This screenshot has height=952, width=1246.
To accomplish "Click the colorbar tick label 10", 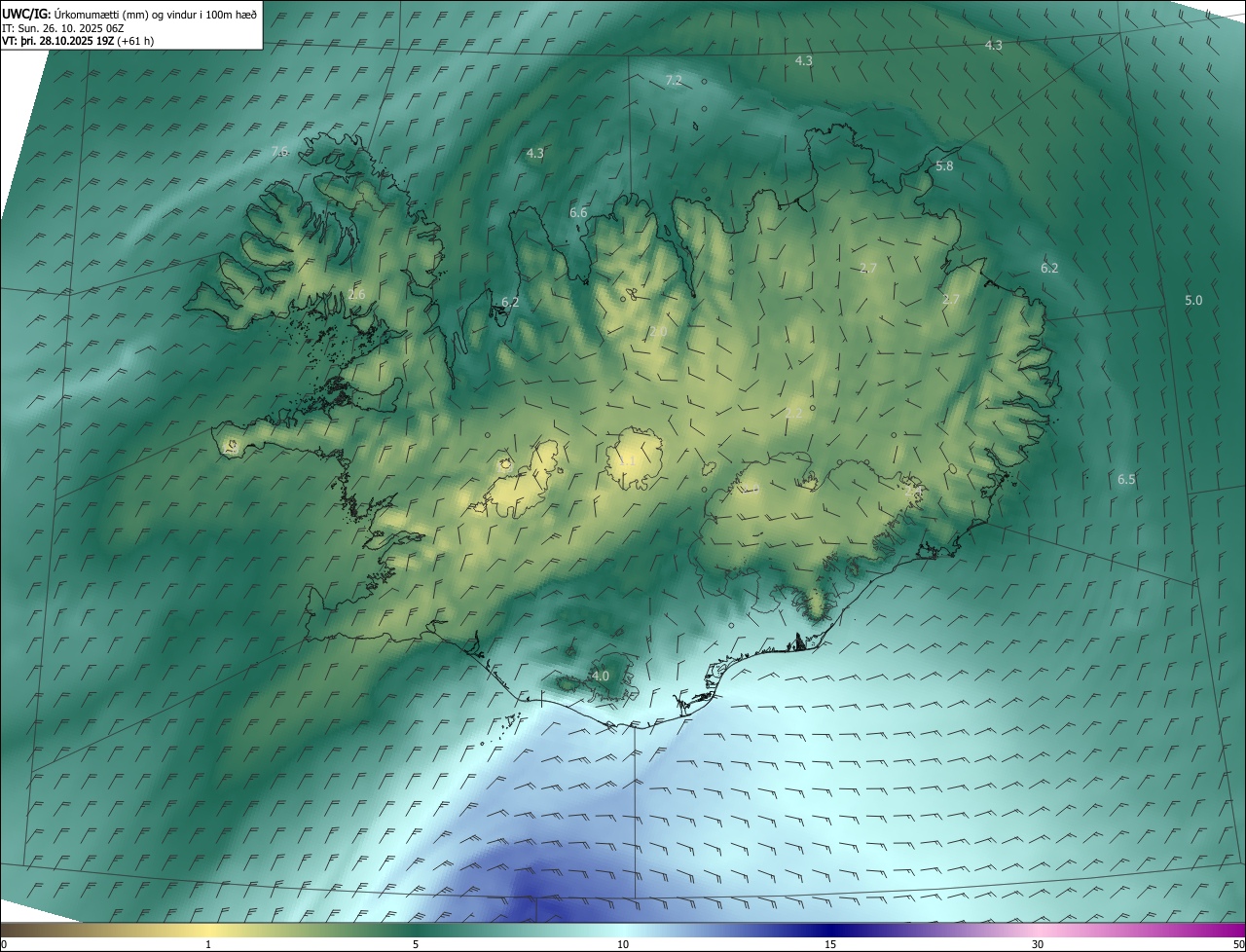I will point(623,944).
